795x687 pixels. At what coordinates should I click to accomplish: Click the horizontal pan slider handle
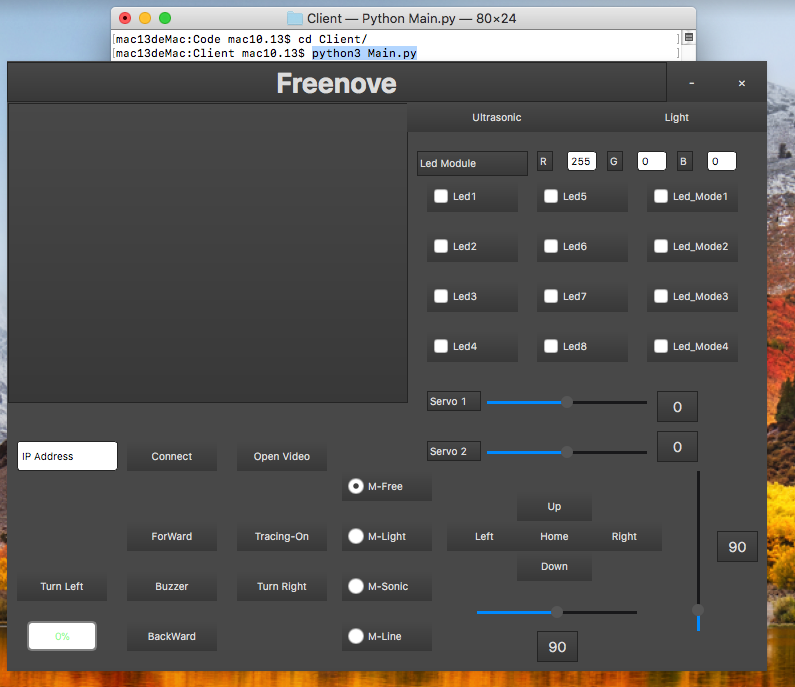pos(557,612)
